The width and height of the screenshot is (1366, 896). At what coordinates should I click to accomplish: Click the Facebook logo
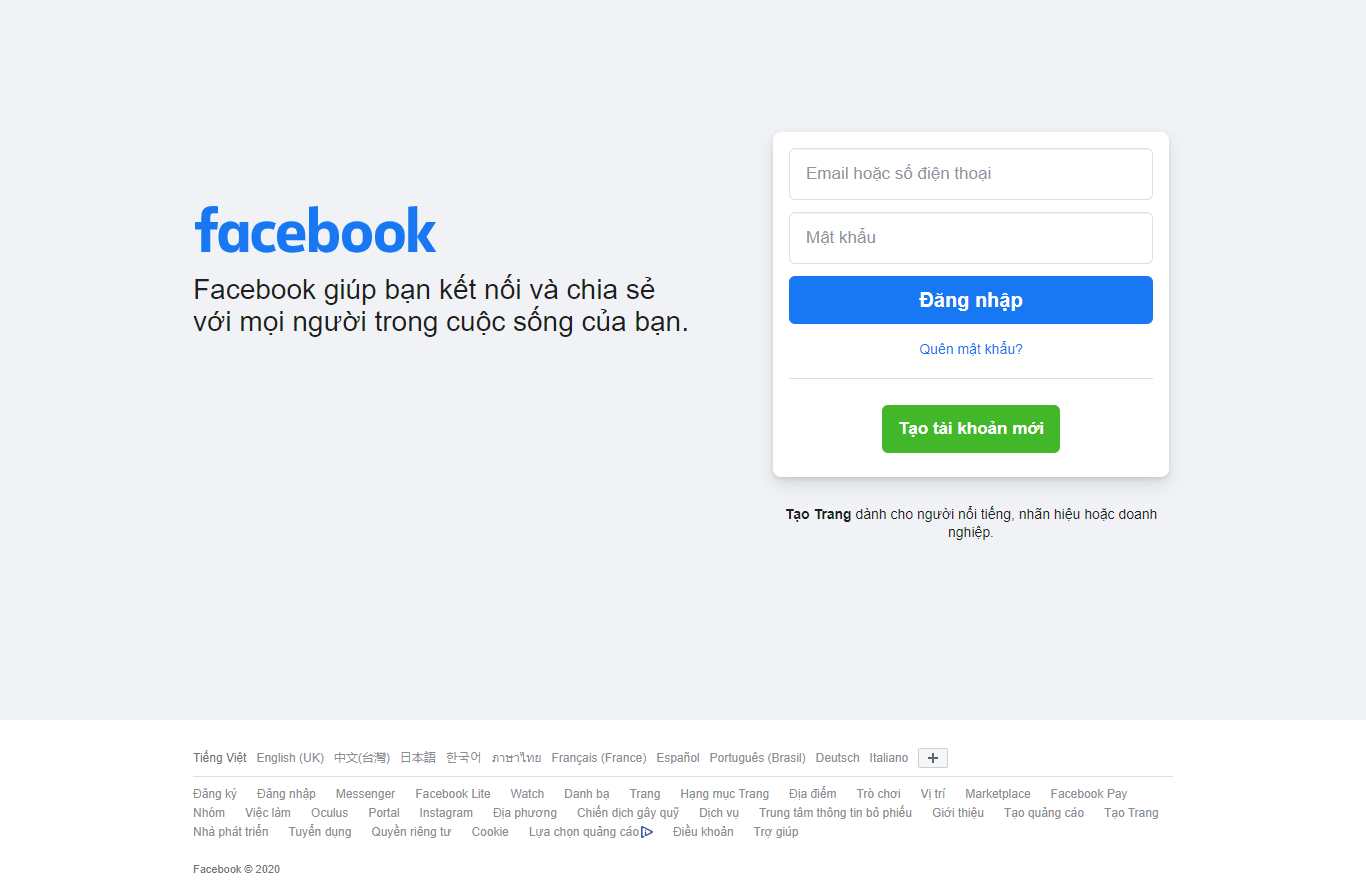click(x=315, y=230)
